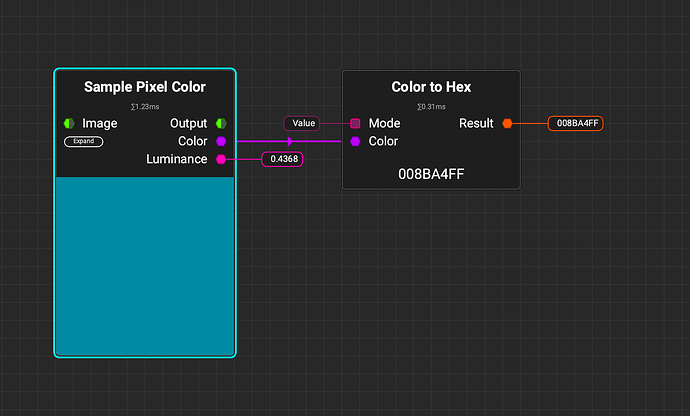Click the arrow on the purple connection wire
Screen dimensions: 690x416
290,141
